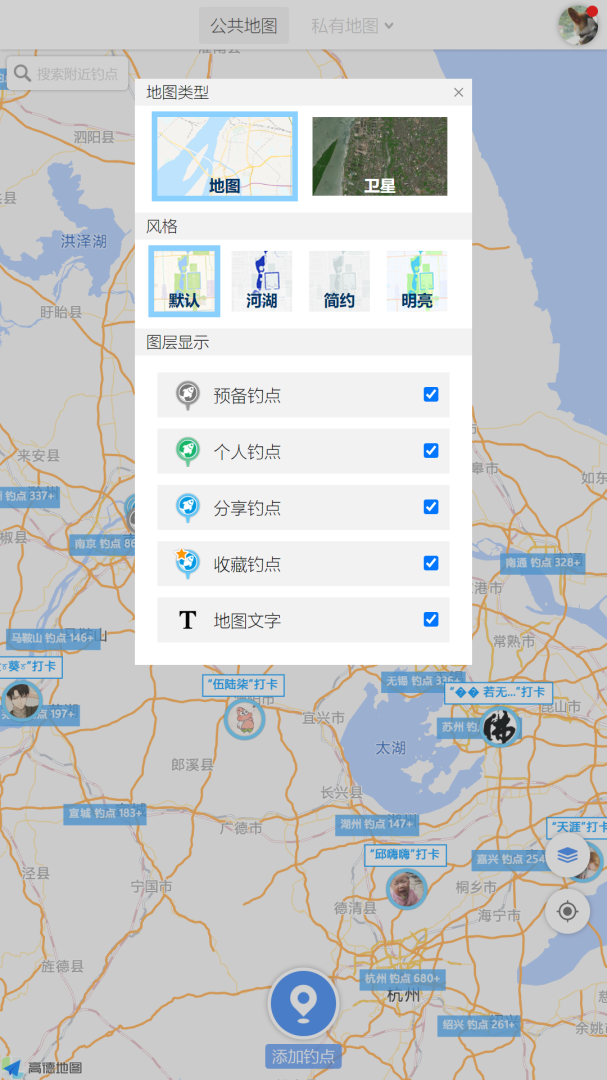The height and width of the screenshot is (1080, 607).
Task: Click the 搜索附近钓点 search field
Action: coord(77,73)
